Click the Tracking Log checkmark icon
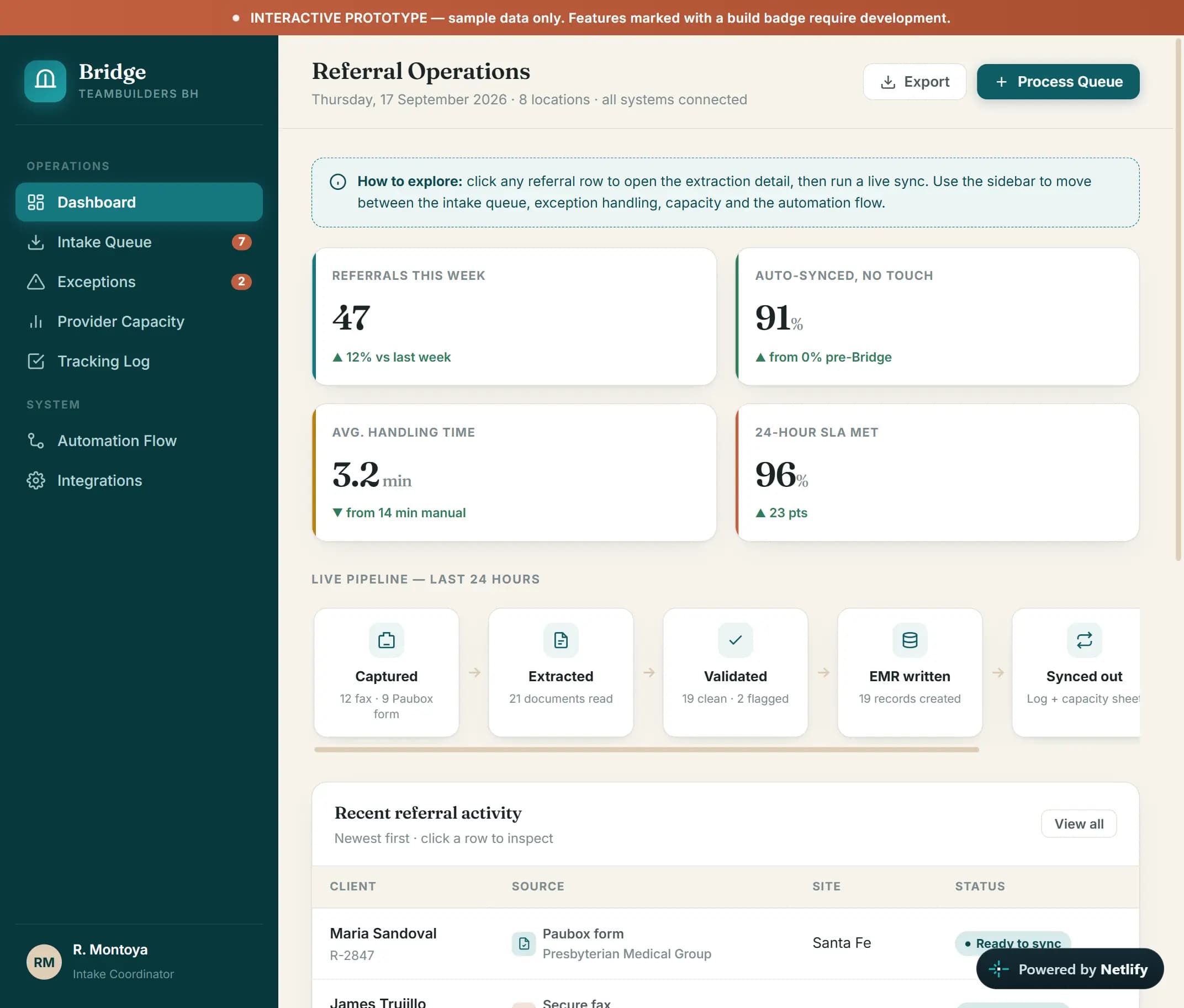The width and height of the screenshot is (1184, 1008). 36,362
